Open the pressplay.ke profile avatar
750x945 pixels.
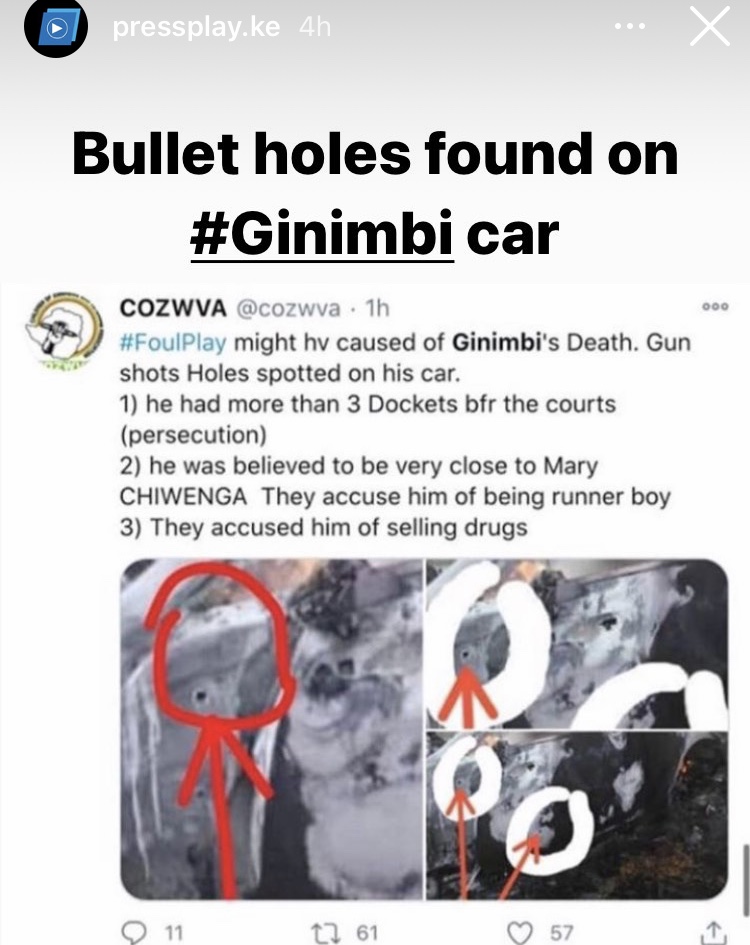tap(56, 27)
